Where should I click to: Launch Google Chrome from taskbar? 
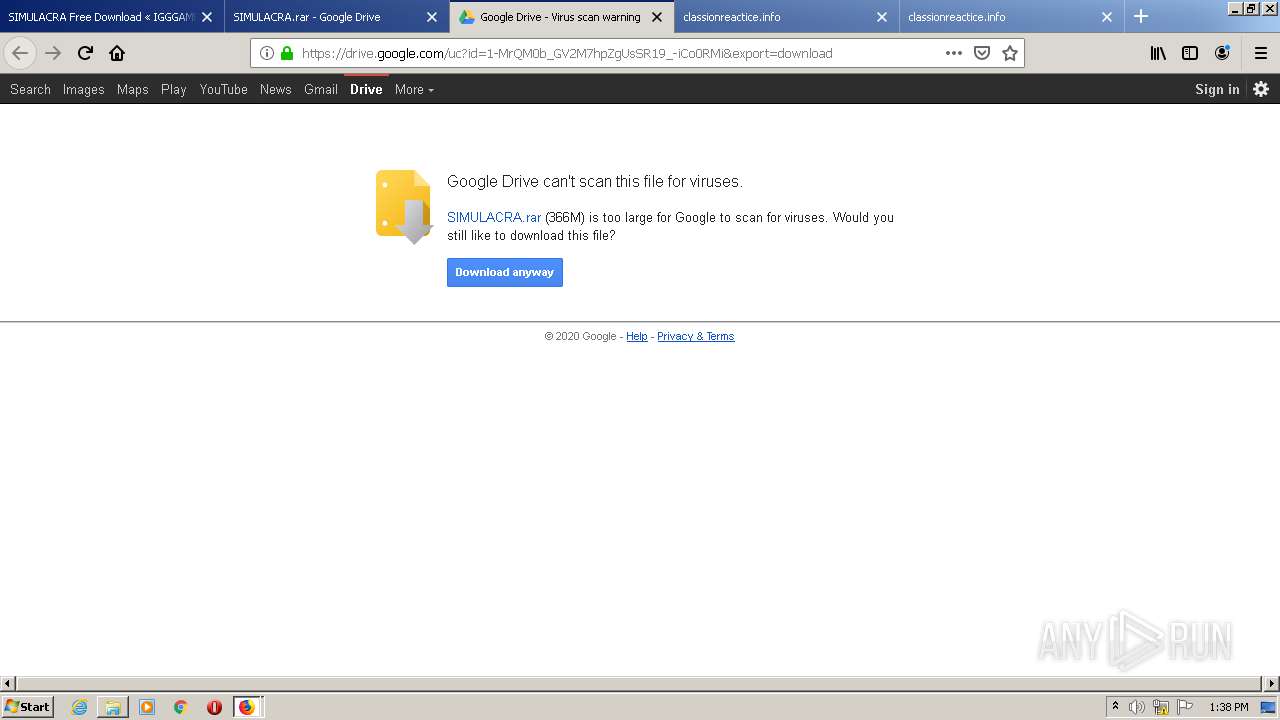click(x=181, y=707)
